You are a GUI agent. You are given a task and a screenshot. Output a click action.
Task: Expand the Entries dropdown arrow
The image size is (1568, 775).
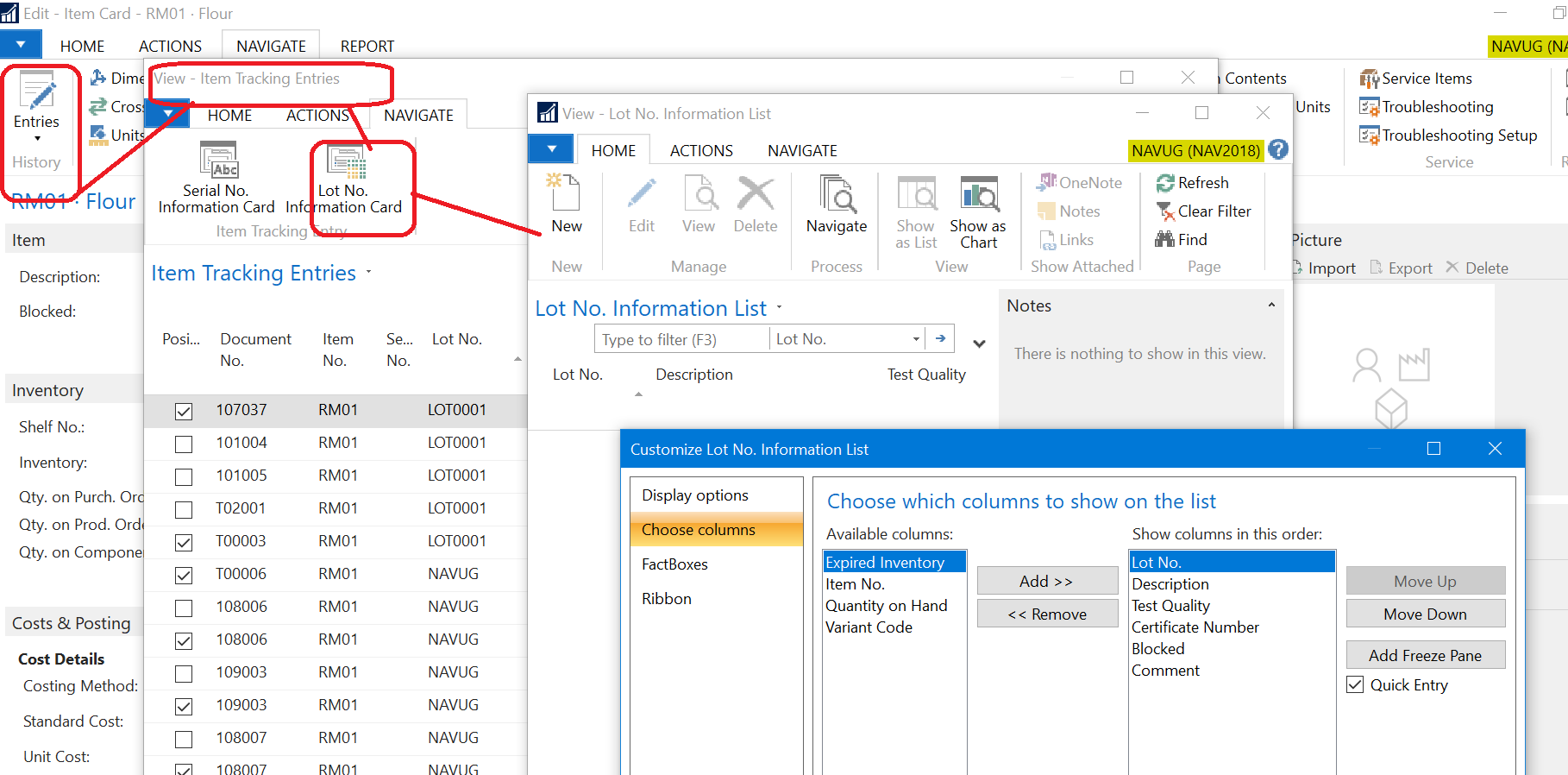pos(37,138)
